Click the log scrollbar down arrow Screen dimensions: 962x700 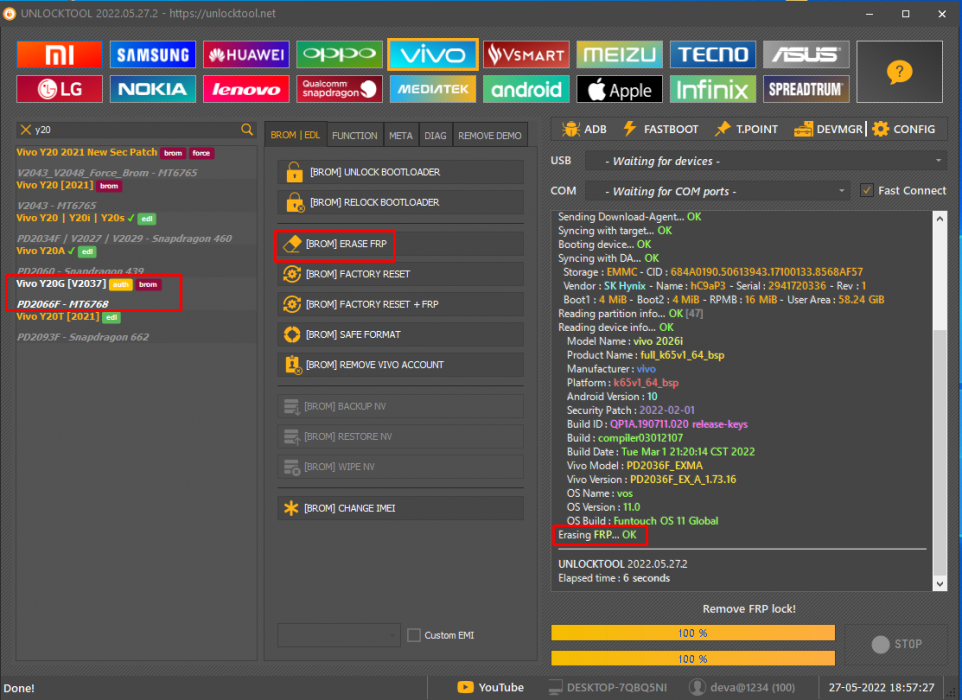939,584
